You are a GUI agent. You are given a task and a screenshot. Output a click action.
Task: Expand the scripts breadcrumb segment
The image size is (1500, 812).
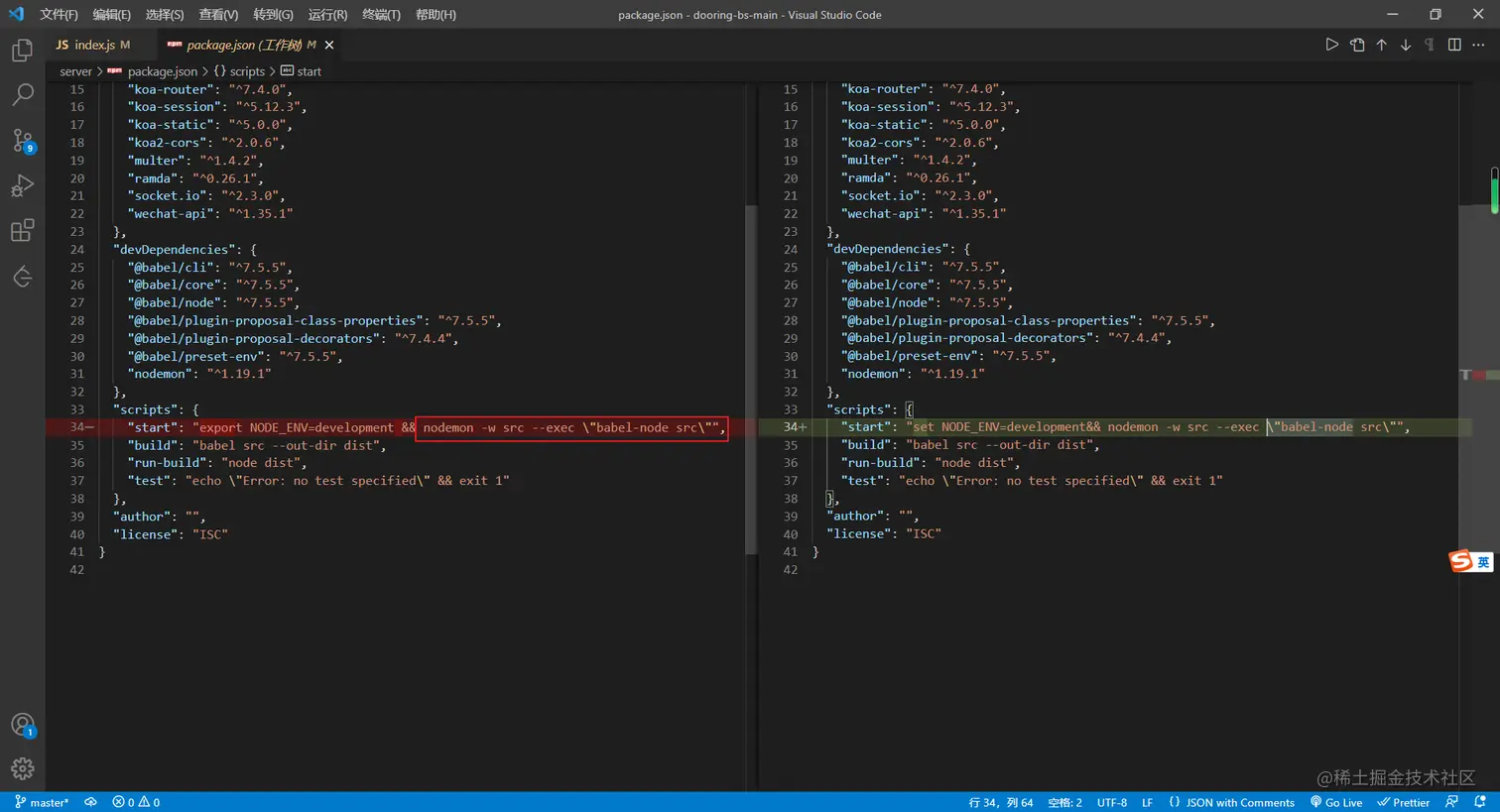(246, 71)
